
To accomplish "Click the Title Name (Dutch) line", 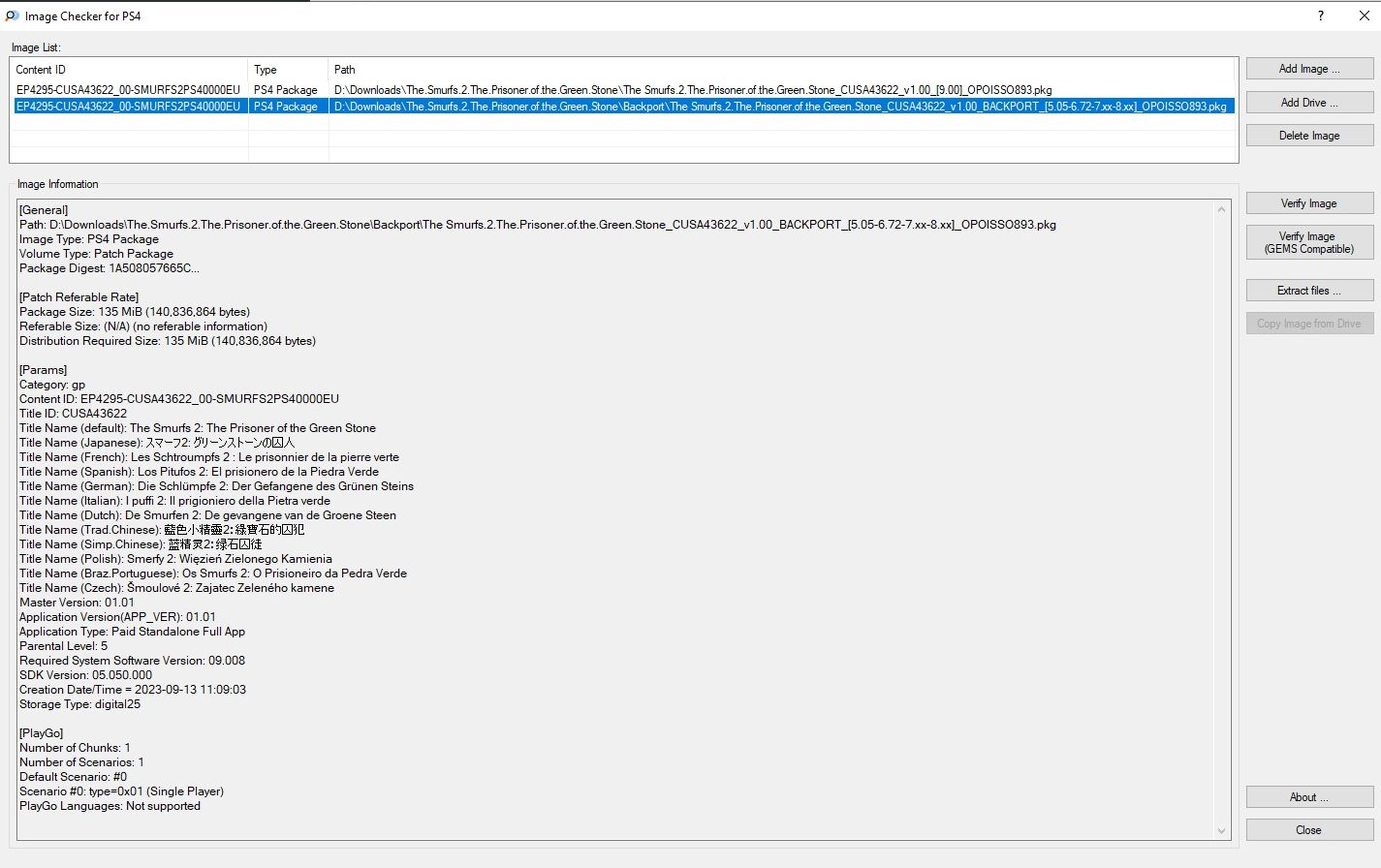I will tap(207, 515).
